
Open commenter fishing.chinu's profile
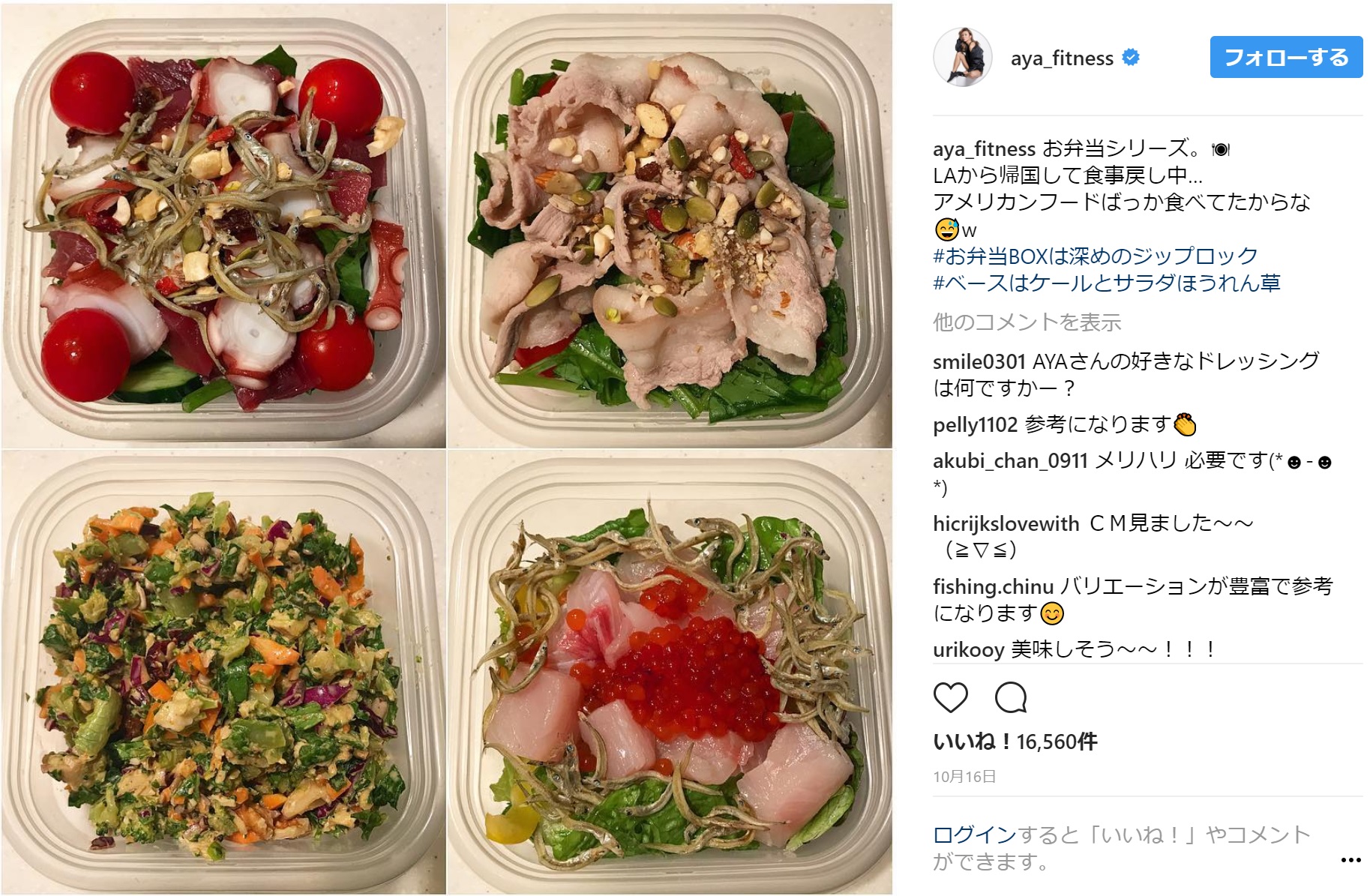pos(993,586)
